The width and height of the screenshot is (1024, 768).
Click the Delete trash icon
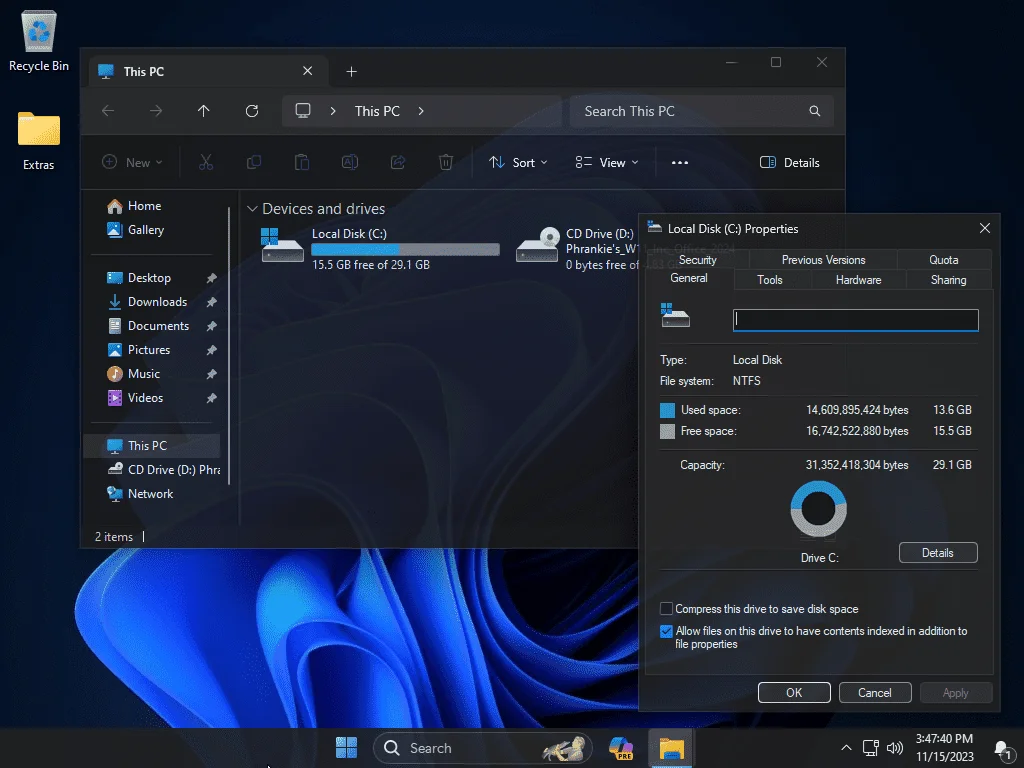point(446,163)
